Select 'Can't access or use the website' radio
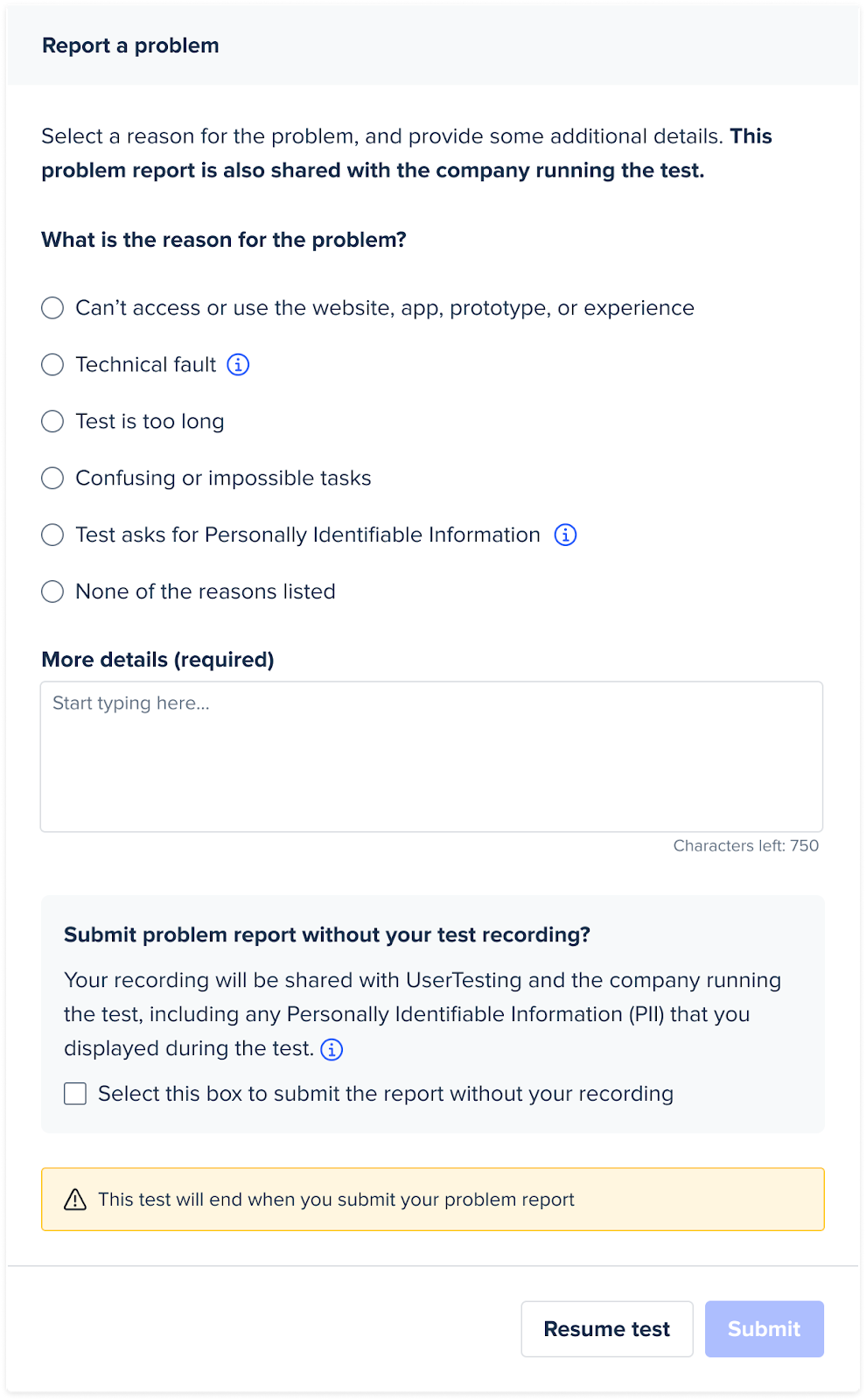This screenshot has height=1400, width=866. (x=52, y=308)
